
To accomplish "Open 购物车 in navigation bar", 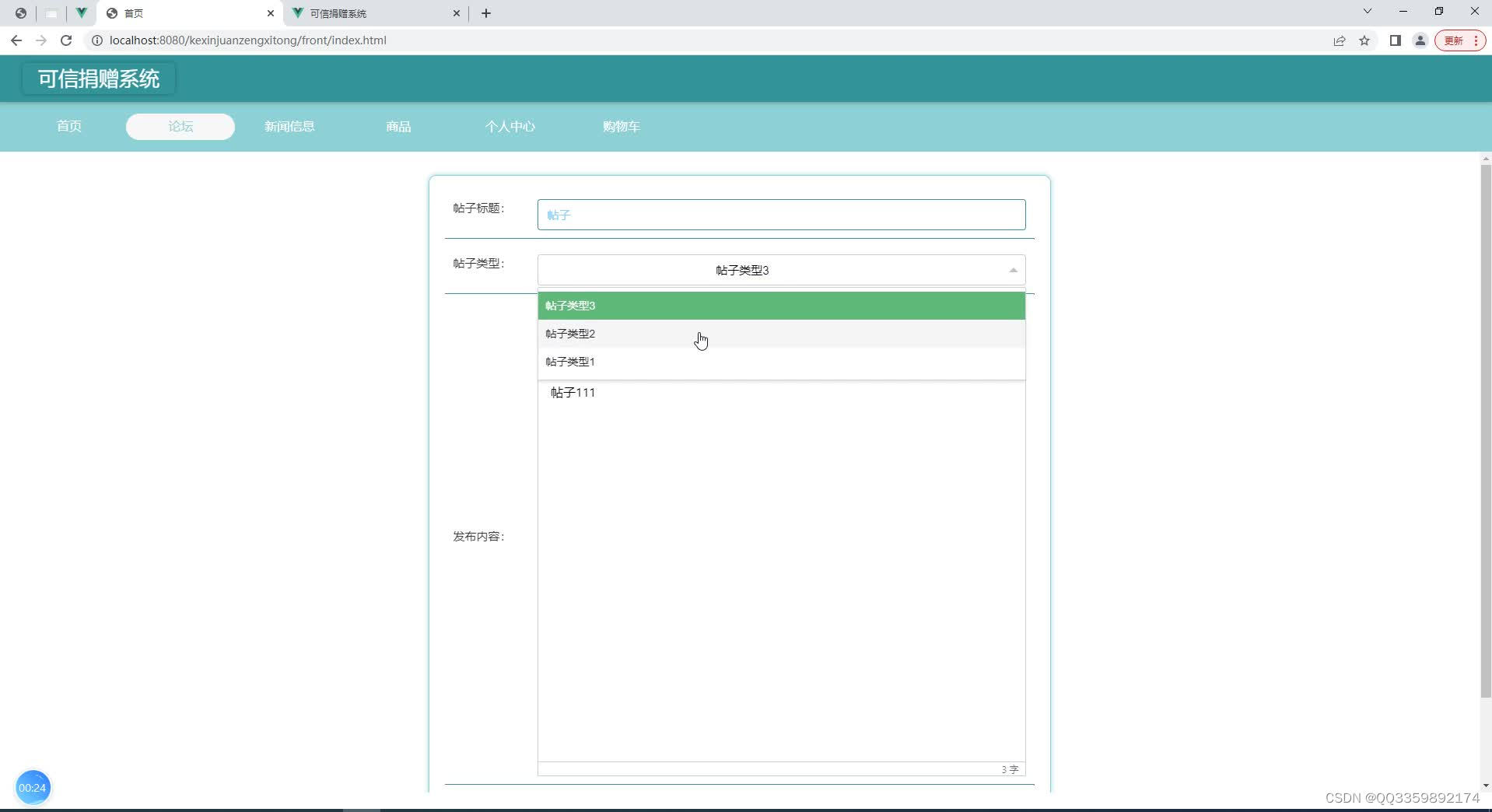I will (x=622, y=126).
